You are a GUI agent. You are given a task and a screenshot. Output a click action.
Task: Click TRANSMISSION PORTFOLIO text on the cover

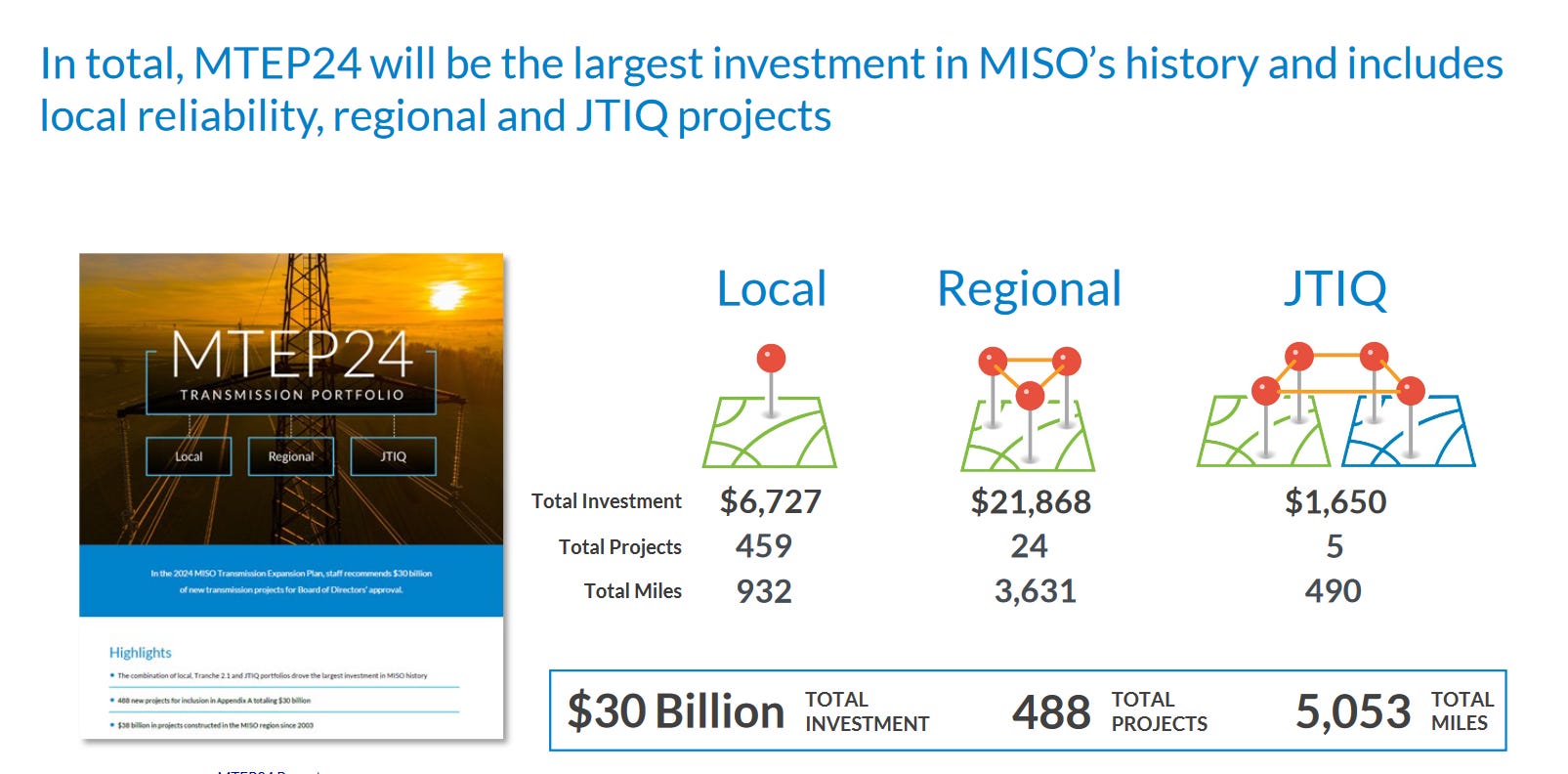pos(291,395)
